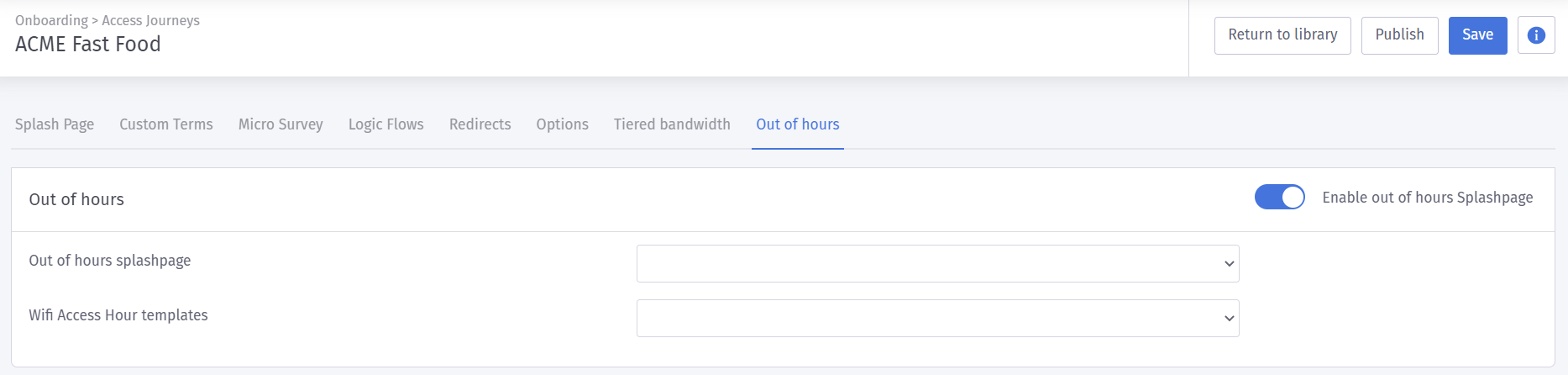Disable the out of hours Splashpage switch
Image resolution: width=1568 pixels, height=375 pixels.
pyautogui.click(x=1279, y=198)
